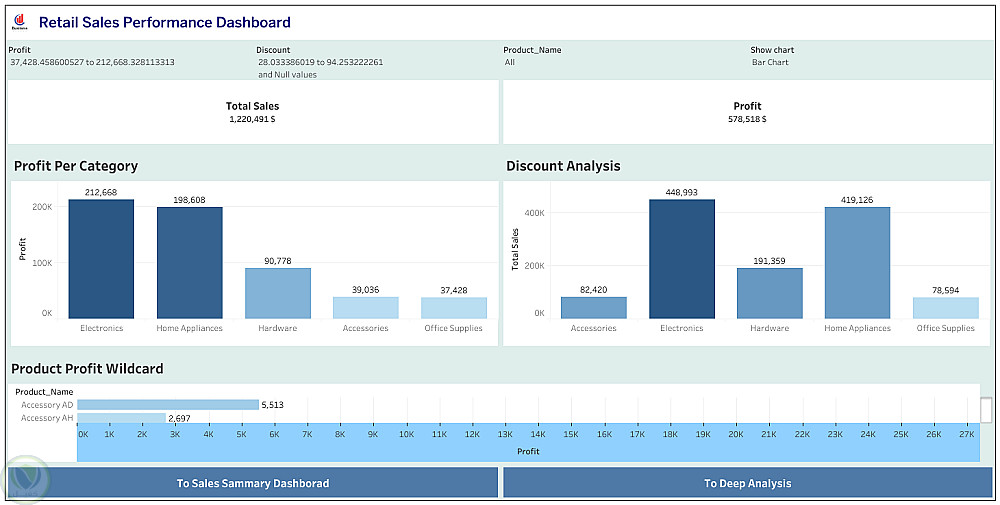Click Office Supplies bar in Profit chart
The width and height of the screenshot is (1000, 505).
[453, 307]
